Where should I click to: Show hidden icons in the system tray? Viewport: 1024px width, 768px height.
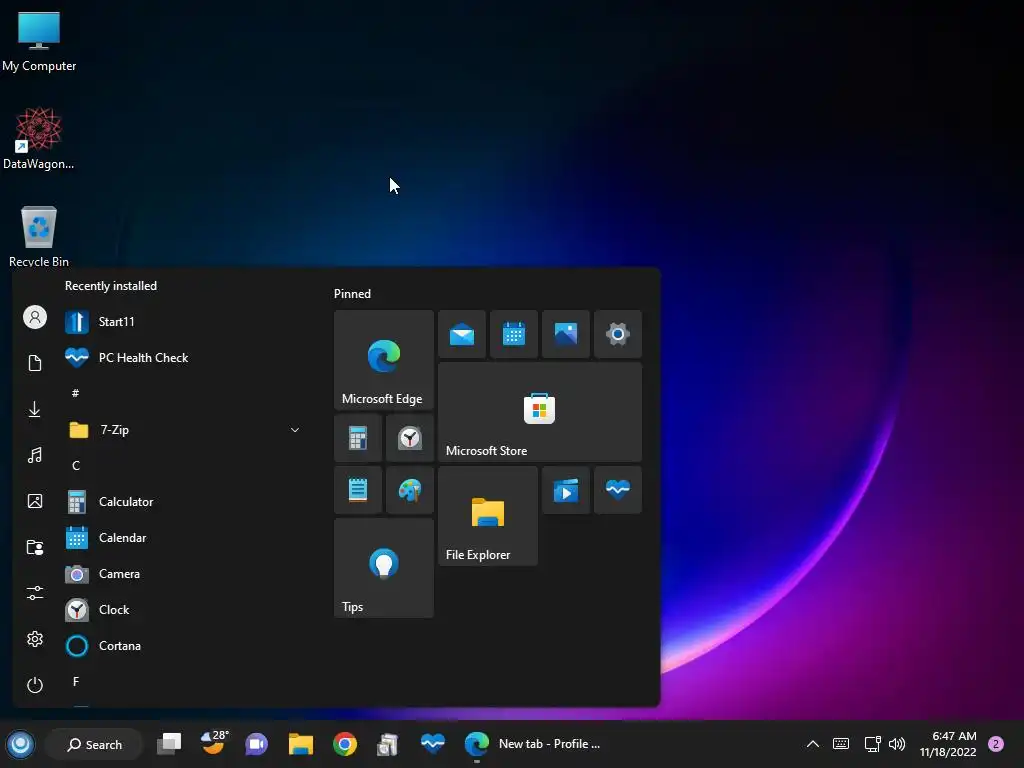click(x=812, y=744)
